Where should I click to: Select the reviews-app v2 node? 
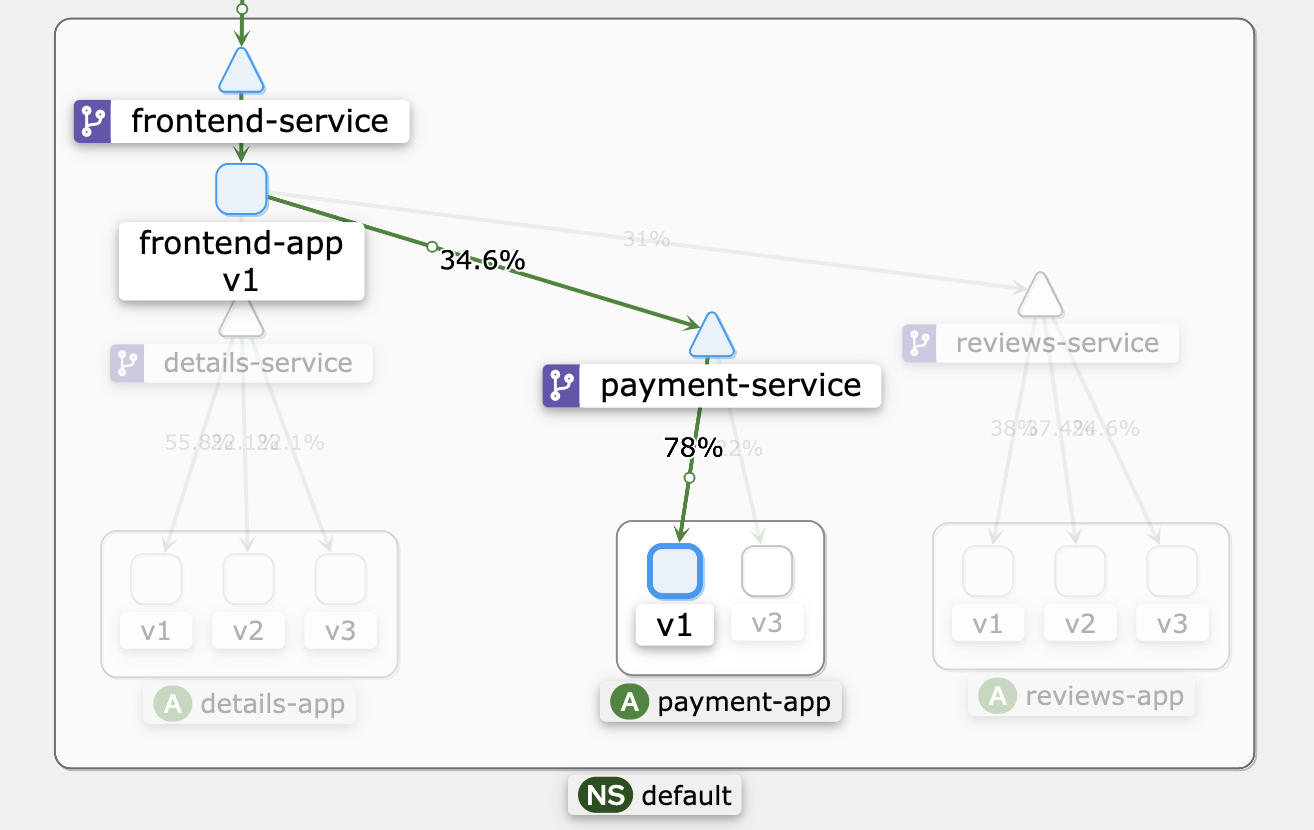[x=1080, y=572]
